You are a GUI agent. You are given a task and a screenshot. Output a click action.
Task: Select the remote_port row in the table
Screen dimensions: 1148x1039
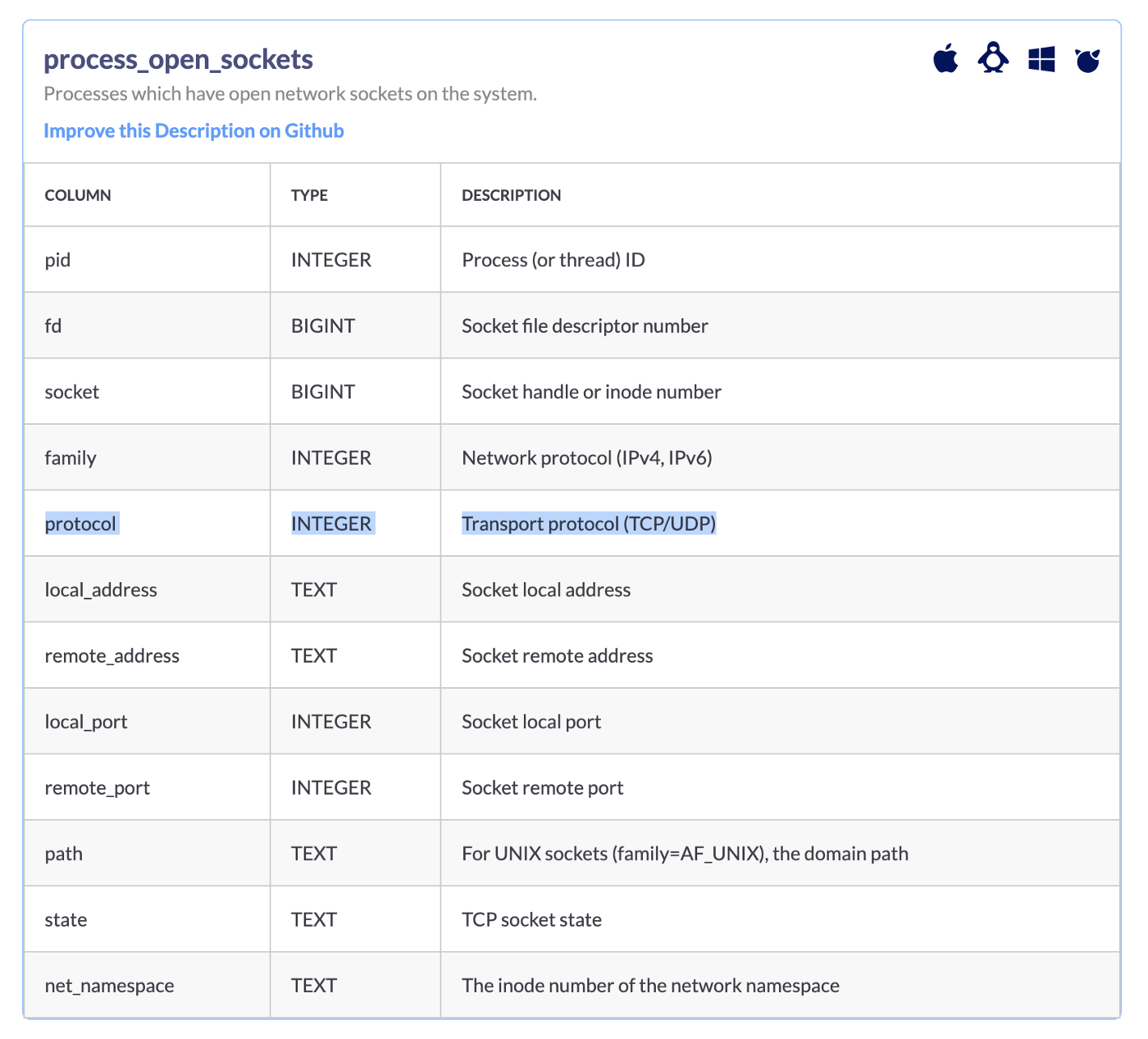click(98, 786)
